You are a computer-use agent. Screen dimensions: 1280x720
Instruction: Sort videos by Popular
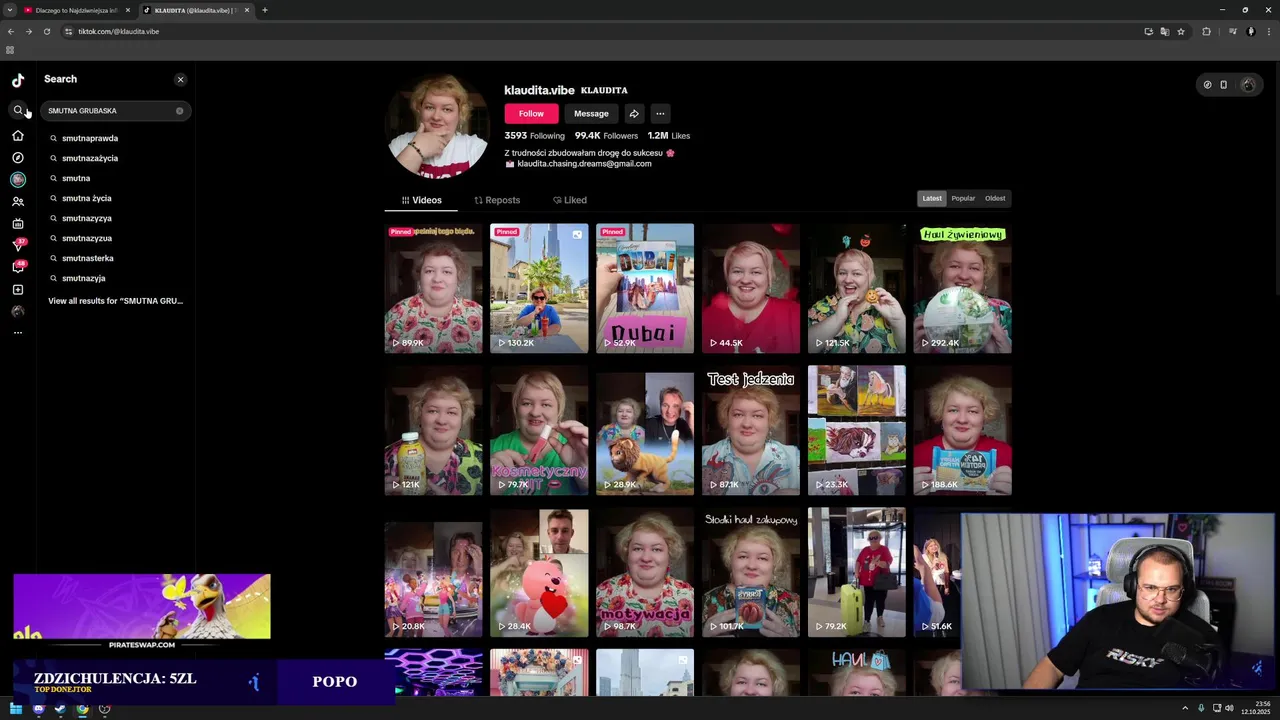coord(963,198)
